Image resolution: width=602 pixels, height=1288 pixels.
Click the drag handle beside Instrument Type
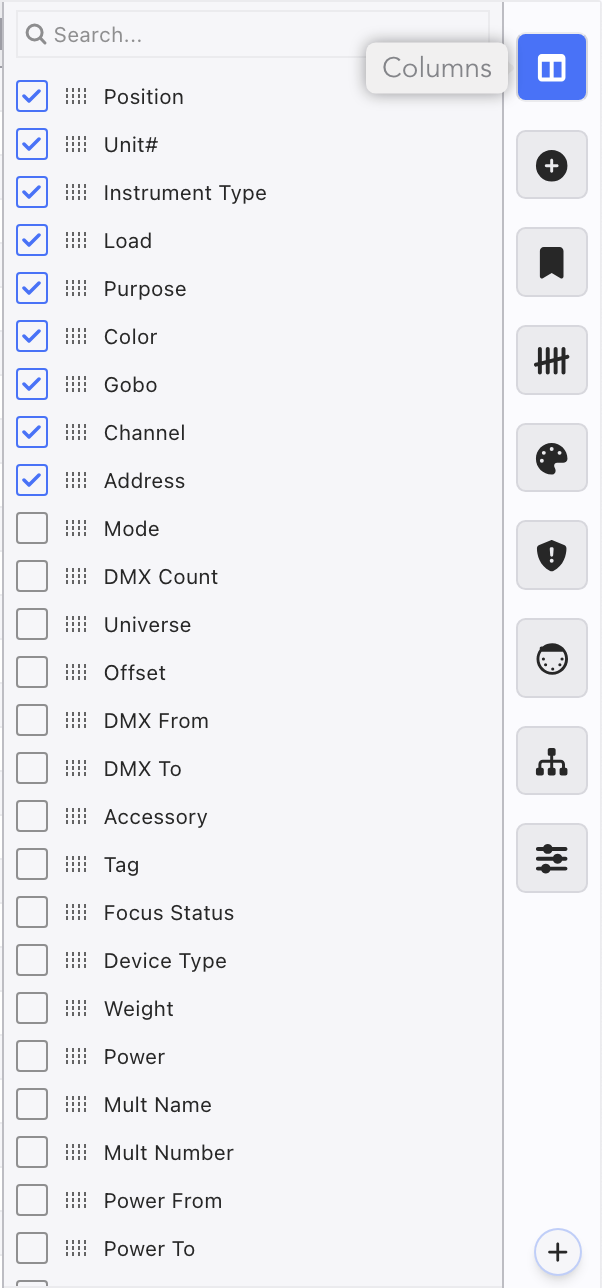(x=76, y=192)
